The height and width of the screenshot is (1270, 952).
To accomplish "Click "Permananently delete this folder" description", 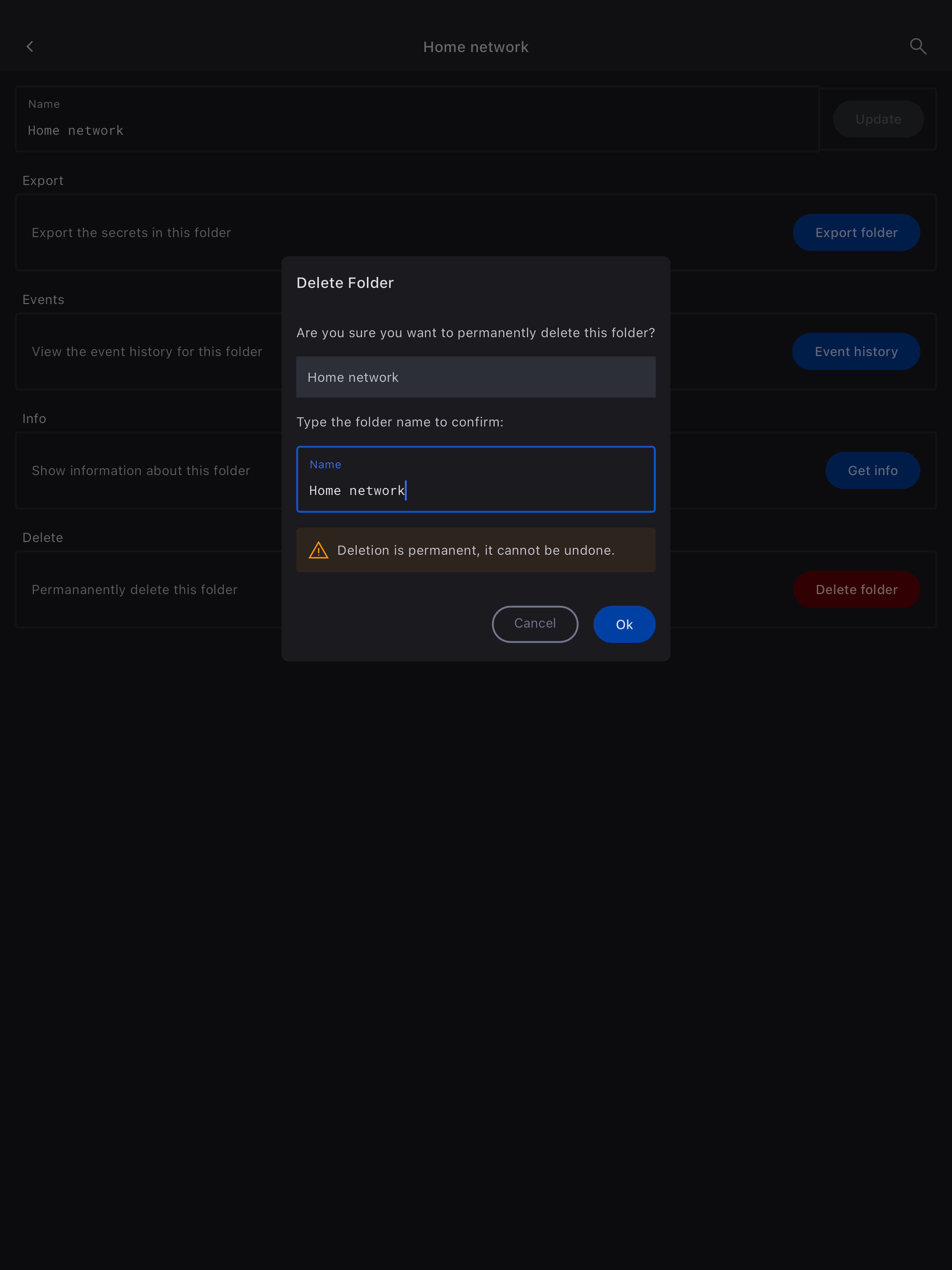I will point(134,590).
